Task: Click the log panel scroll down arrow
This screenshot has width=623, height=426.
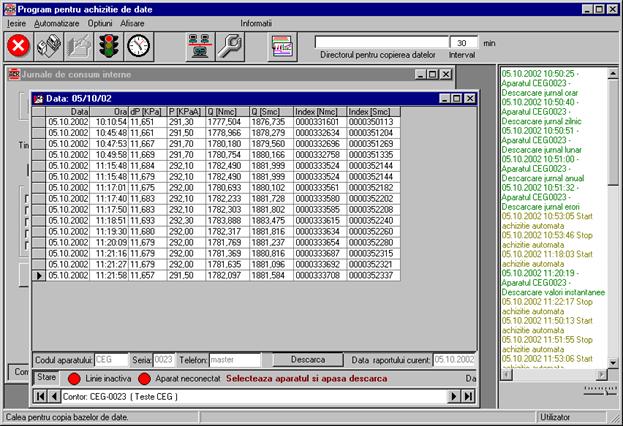Action: click(x=613, y=362)
